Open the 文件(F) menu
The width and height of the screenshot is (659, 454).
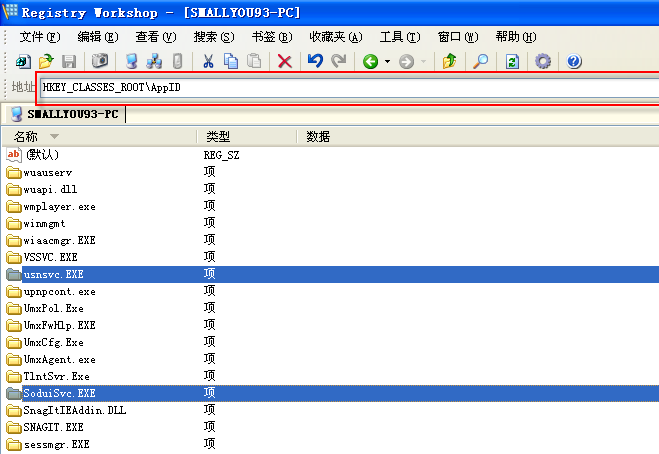tap(40, 37)
